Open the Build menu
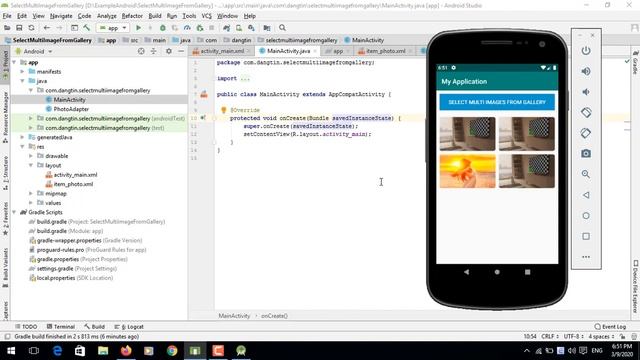Viewport: 640px width, 360px height. [x=155, y=16]
